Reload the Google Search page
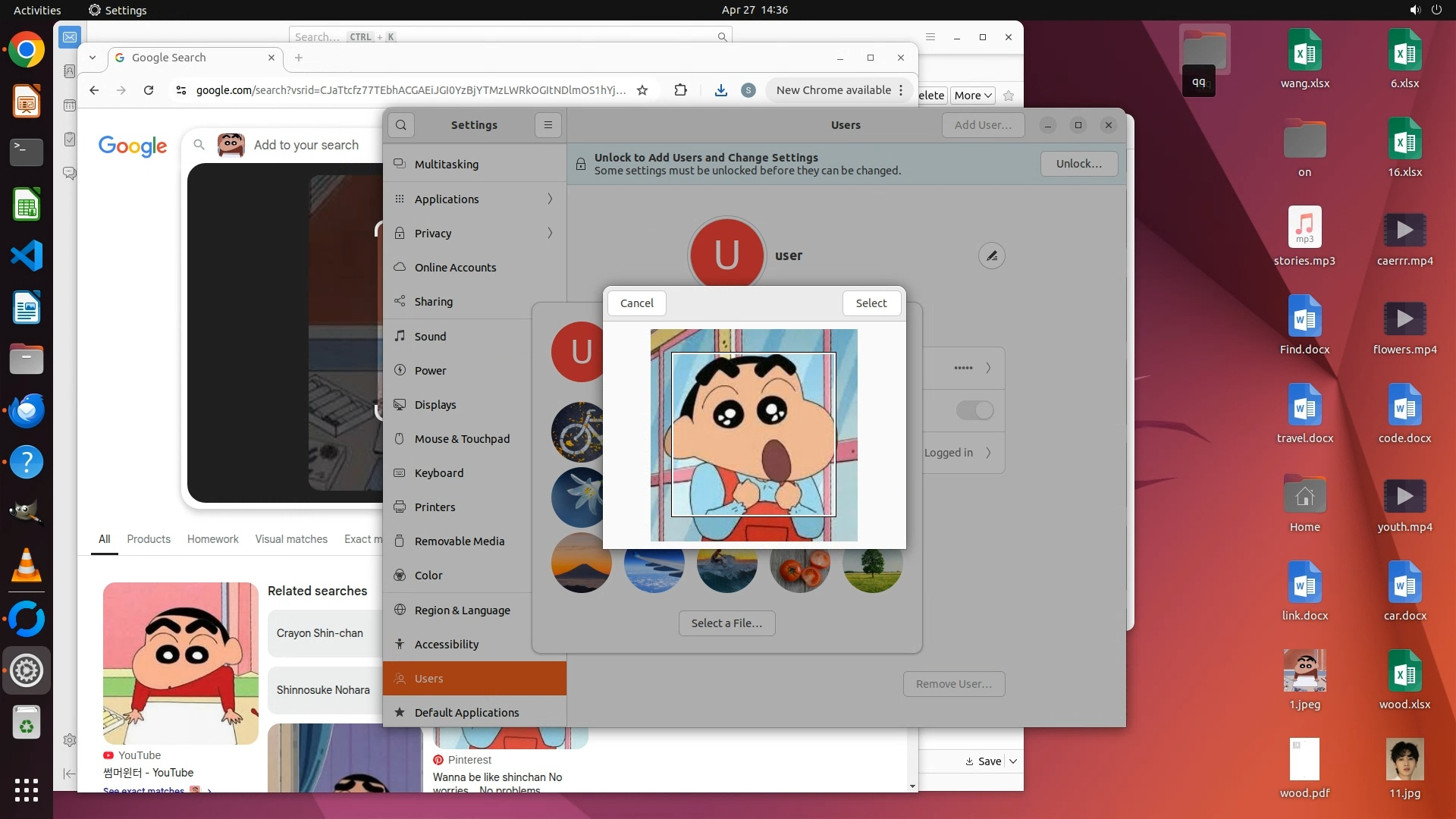 pos(149,90)
